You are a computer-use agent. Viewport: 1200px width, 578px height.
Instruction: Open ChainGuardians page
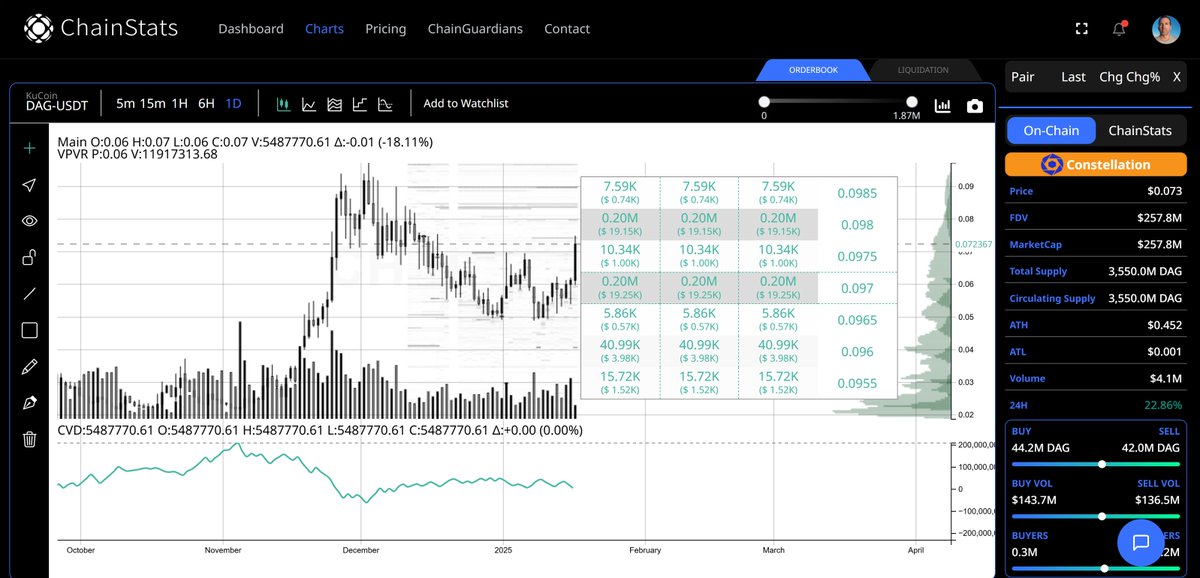click(x=475, y=29)
